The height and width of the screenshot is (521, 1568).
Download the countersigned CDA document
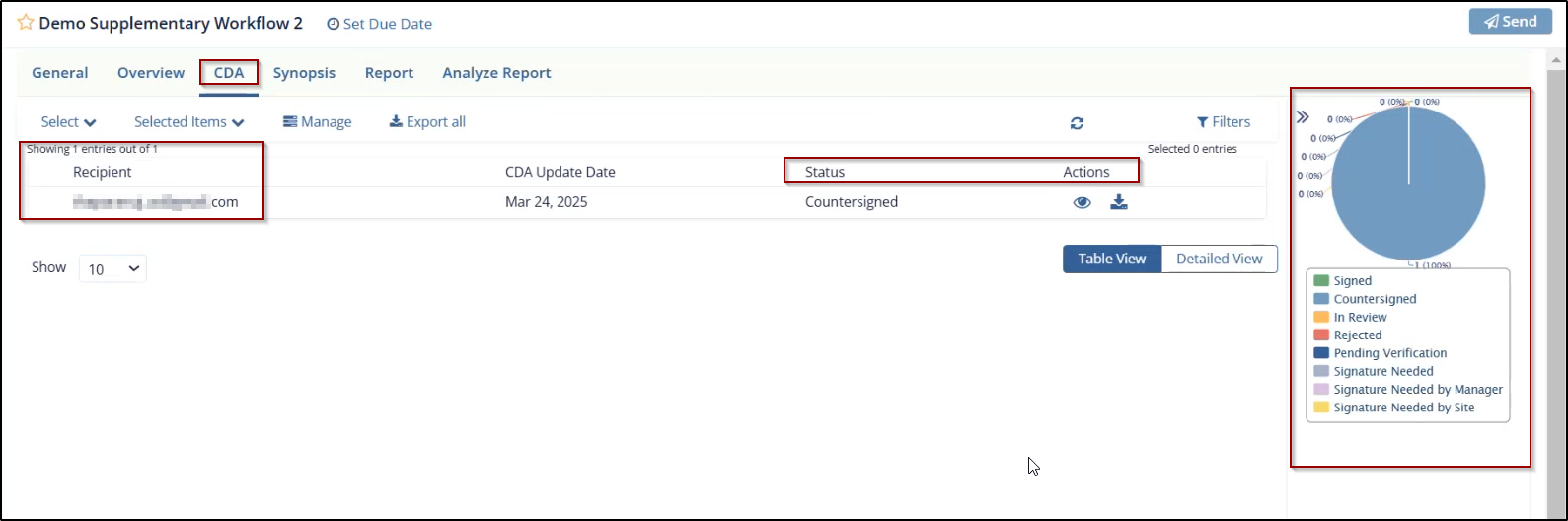tap(1118, 202)
